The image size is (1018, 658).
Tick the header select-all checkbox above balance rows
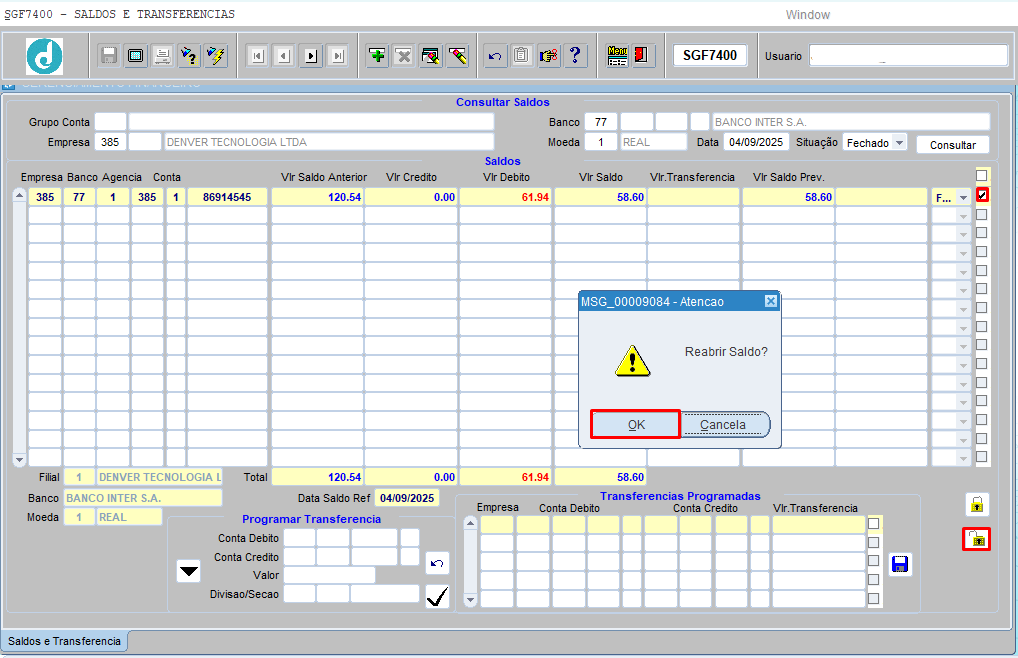point(981,175)
